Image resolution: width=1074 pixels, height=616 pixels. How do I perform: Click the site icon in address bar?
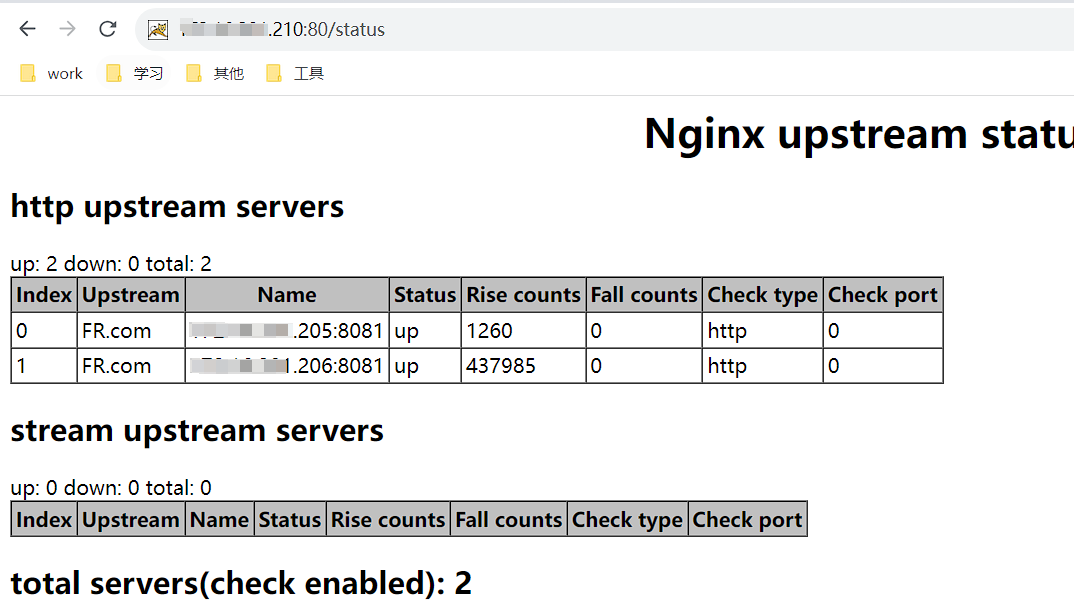pyautogui.click(x=158, y=30)
